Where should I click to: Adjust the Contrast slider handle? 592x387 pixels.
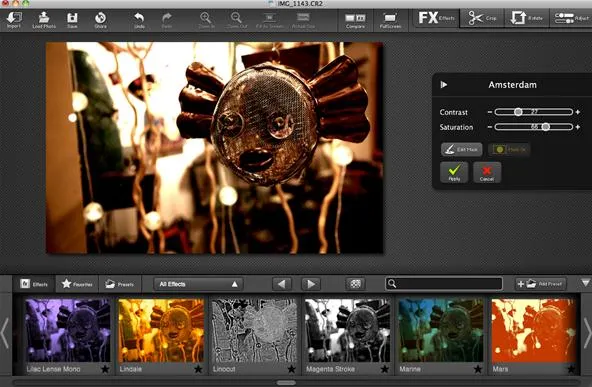[518, 112]
